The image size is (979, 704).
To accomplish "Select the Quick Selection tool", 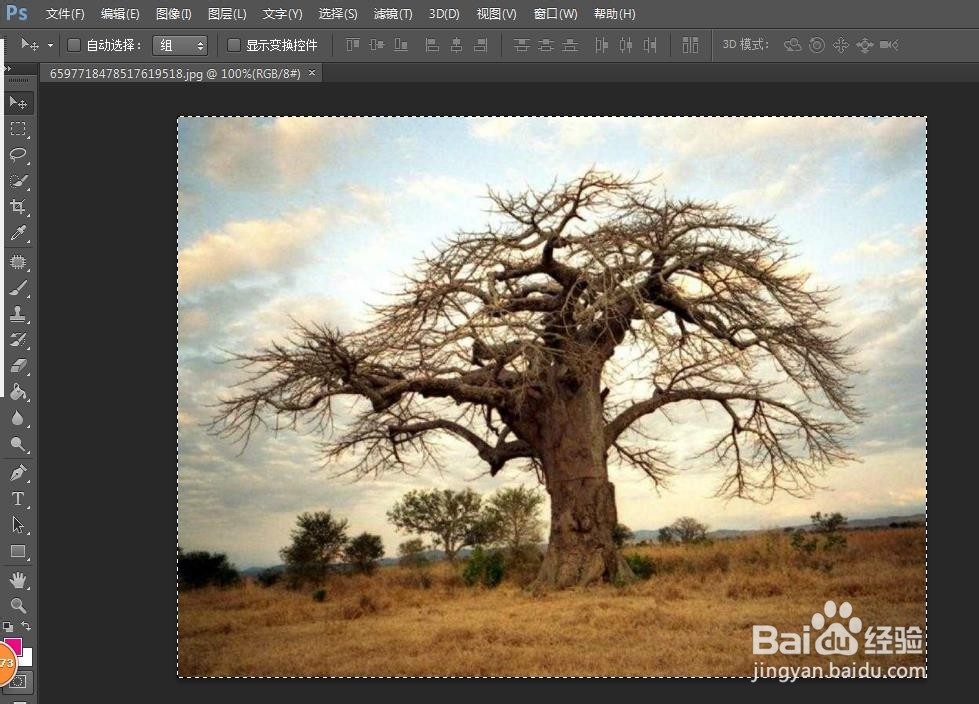I will click(x=18, y=181).
